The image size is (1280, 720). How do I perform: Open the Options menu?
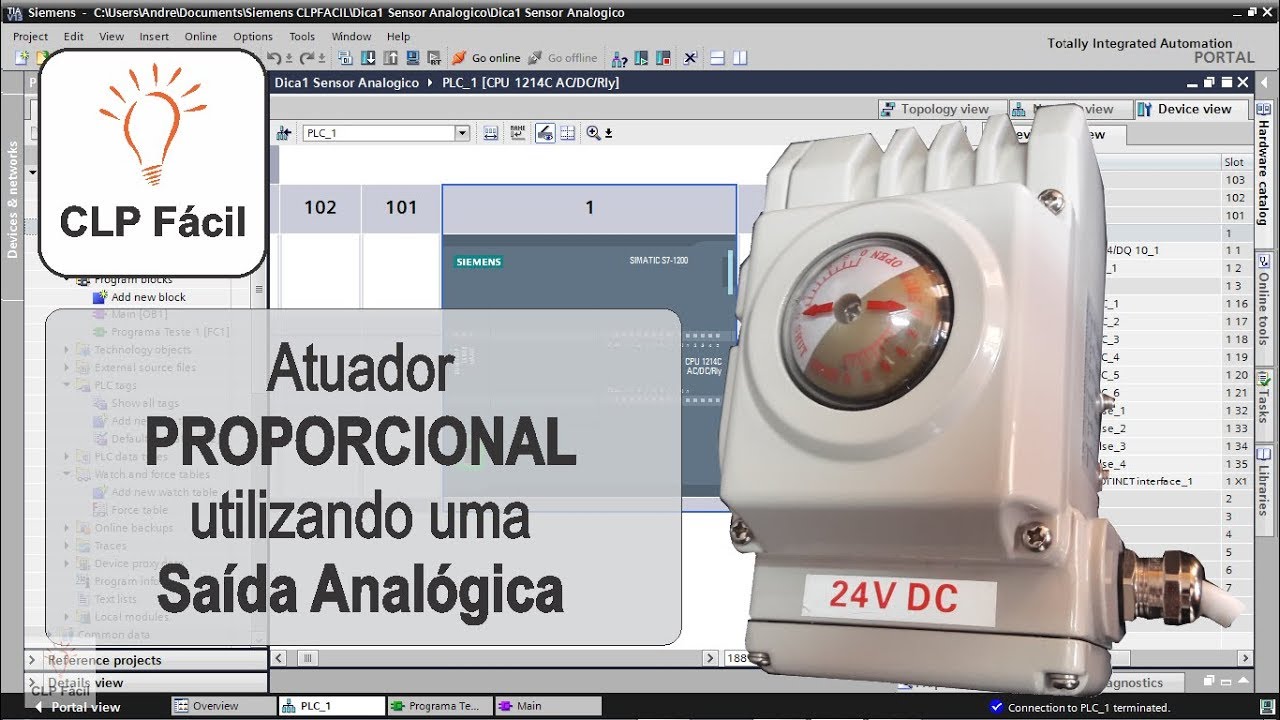tap(253, 36)
